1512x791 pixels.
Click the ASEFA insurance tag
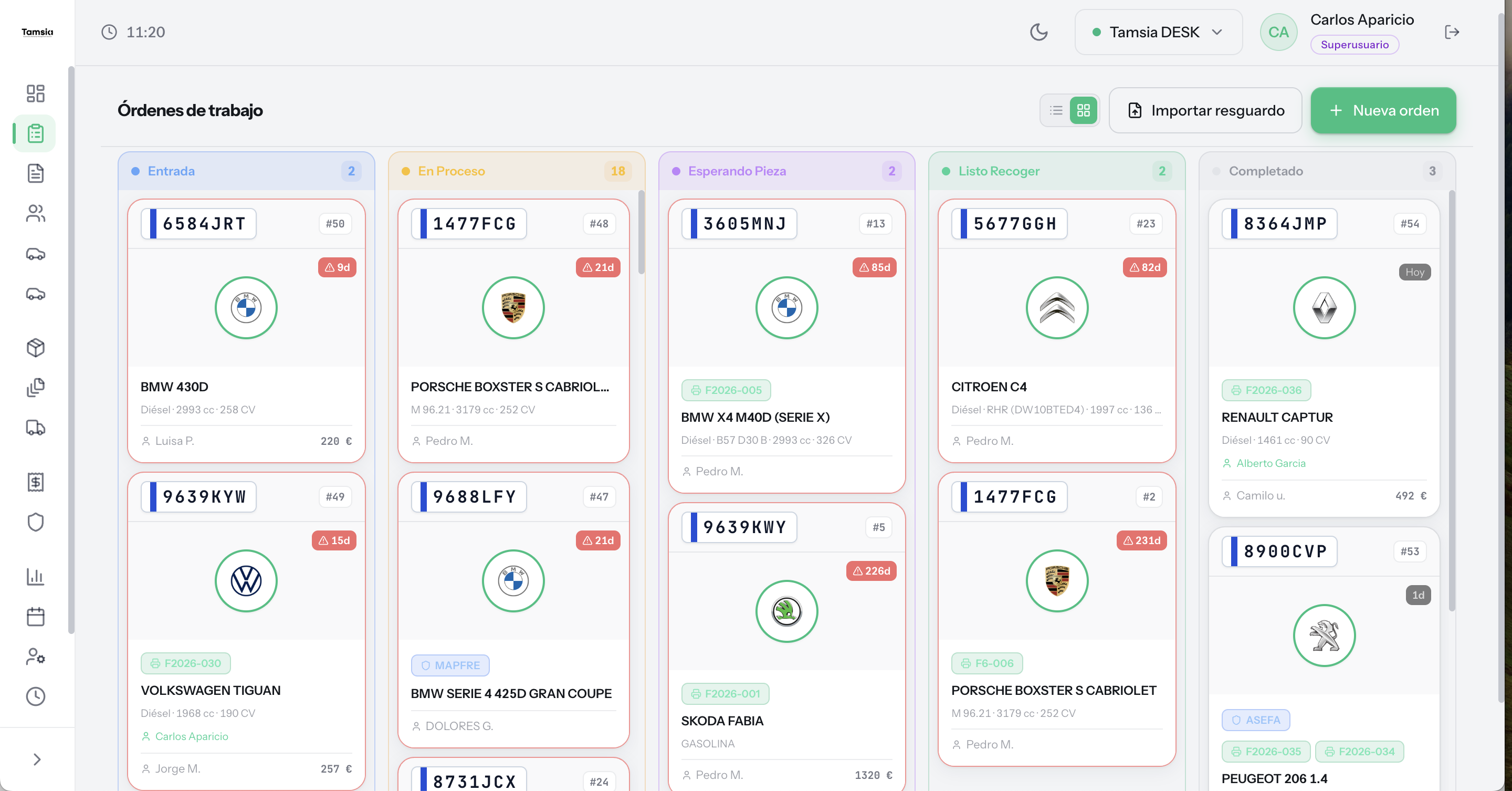1256,720
